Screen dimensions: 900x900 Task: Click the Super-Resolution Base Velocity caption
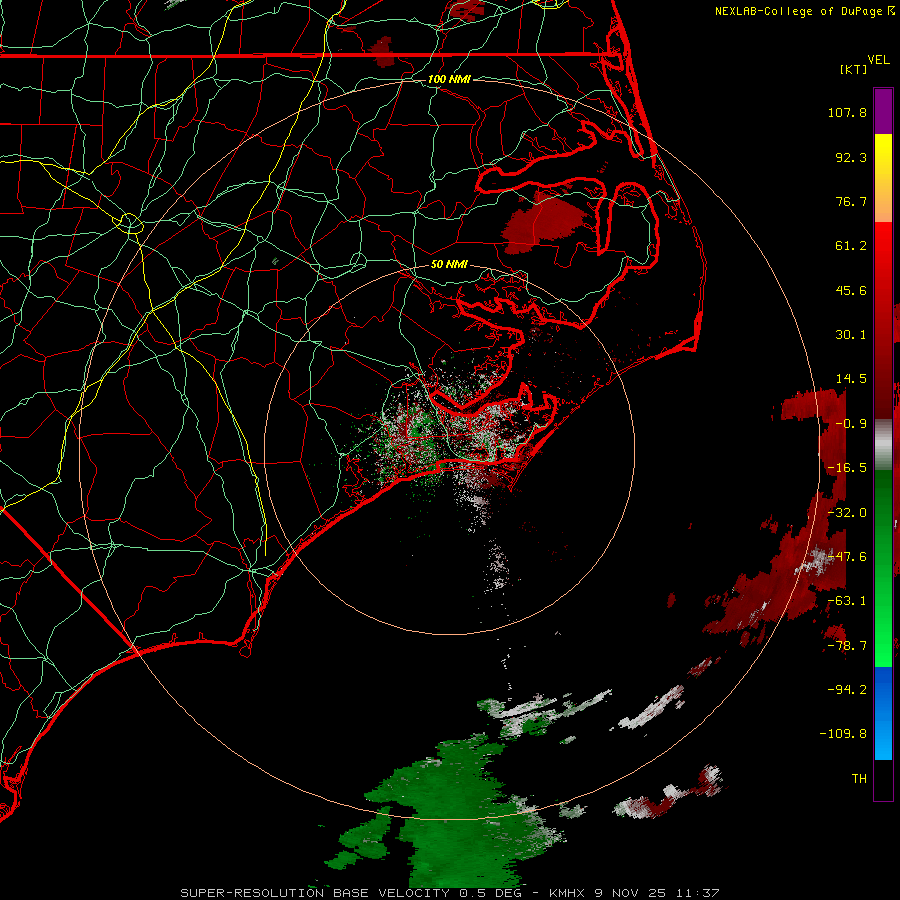(x=449, y=893)
